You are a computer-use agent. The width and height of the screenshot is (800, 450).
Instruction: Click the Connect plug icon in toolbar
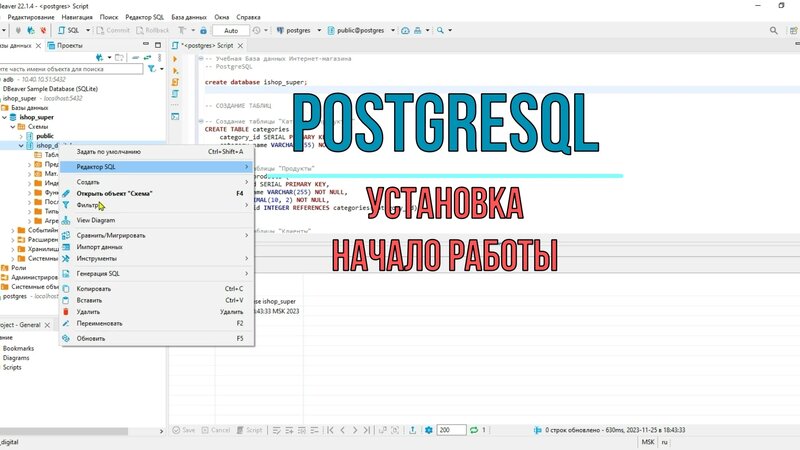tap(18, 31)
